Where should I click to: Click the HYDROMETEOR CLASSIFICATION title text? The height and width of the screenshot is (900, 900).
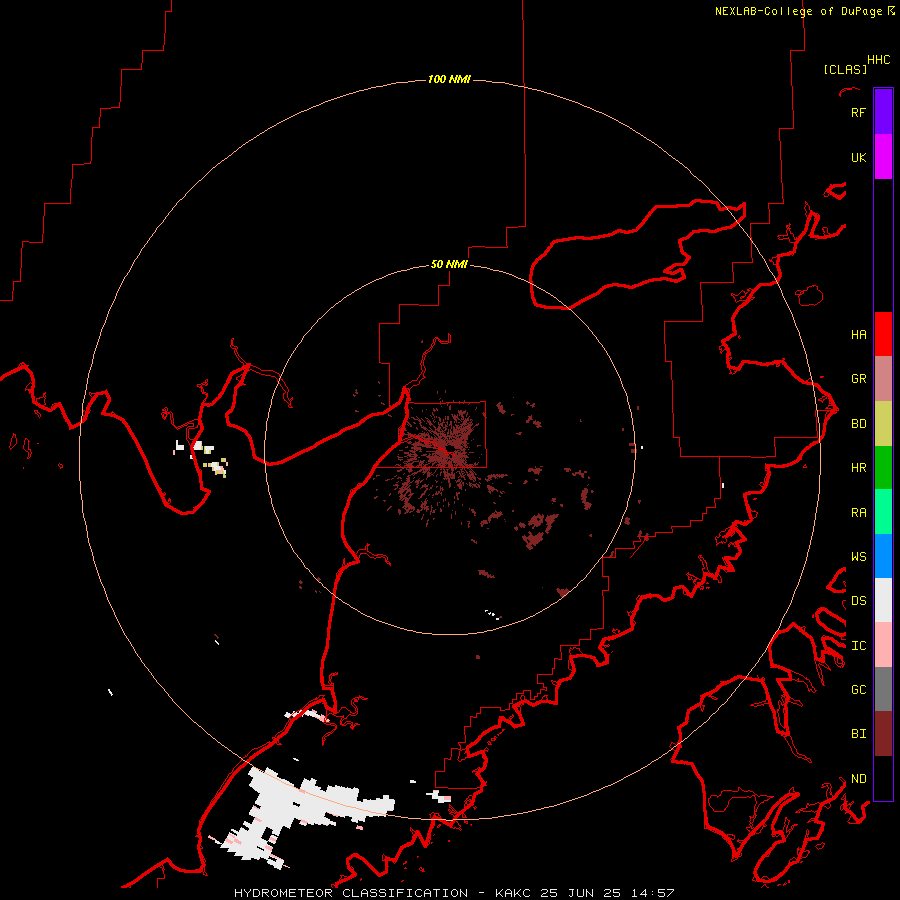point(351,893)
